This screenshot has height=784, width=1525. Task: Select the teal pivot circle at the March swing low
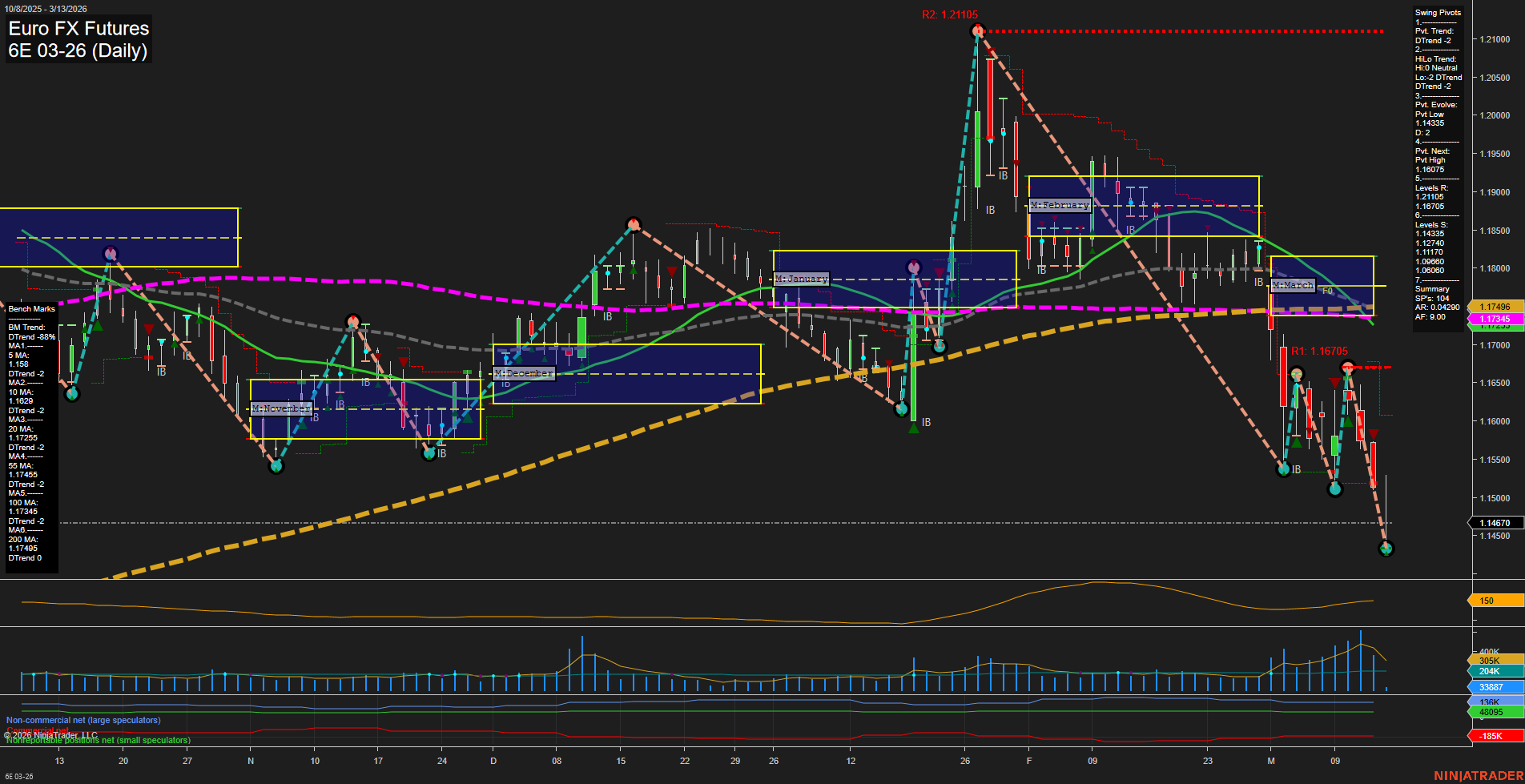pyautogui.click(x=1385, y=549)
